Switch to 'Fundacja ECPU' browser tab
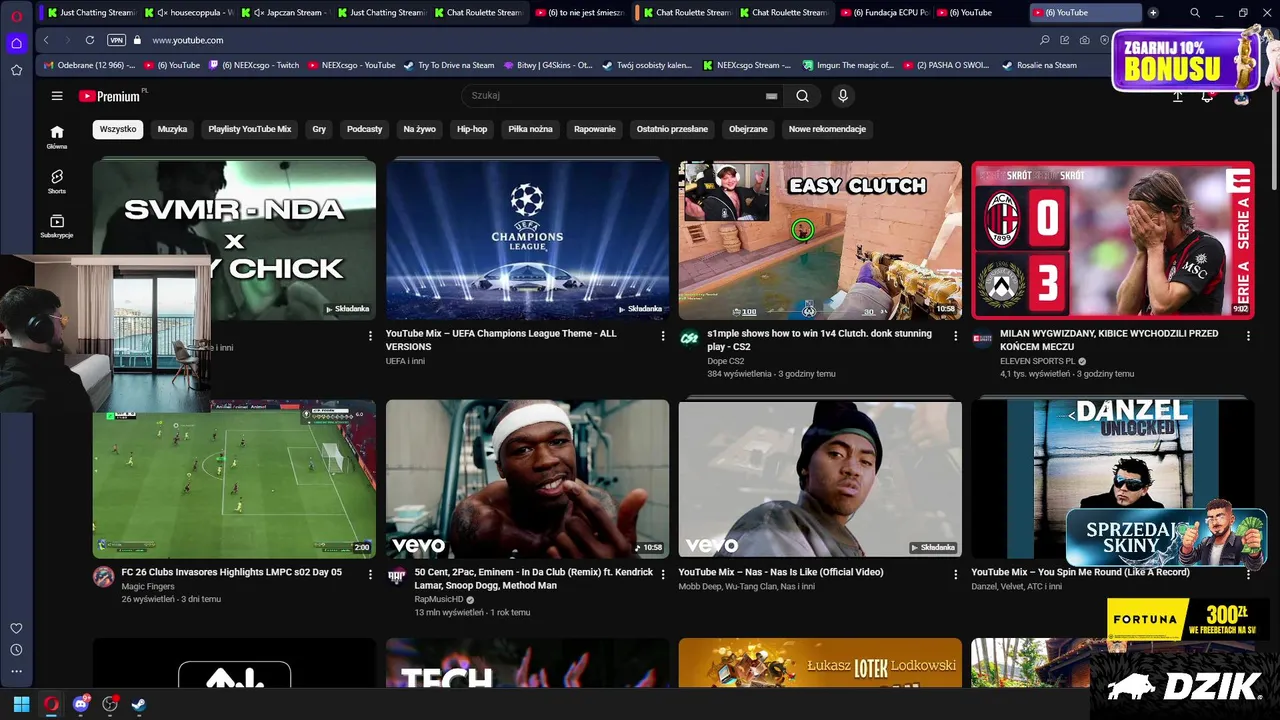The image size is (1280, 720). pyautogui.click(x=884, y=13)
